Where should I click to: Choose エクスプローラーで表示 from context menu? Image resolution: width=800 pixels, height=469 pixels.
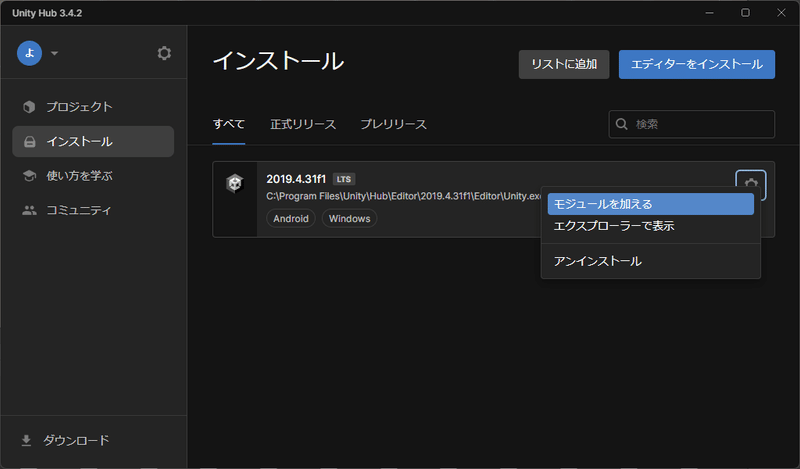(x=651, y=226)
